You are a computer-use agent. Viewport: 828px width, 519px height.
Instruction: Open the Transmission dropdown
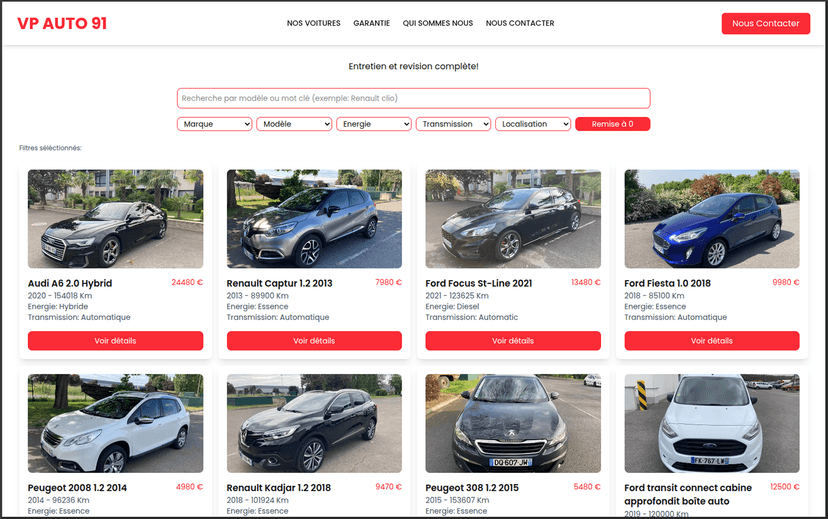[453, 124]
